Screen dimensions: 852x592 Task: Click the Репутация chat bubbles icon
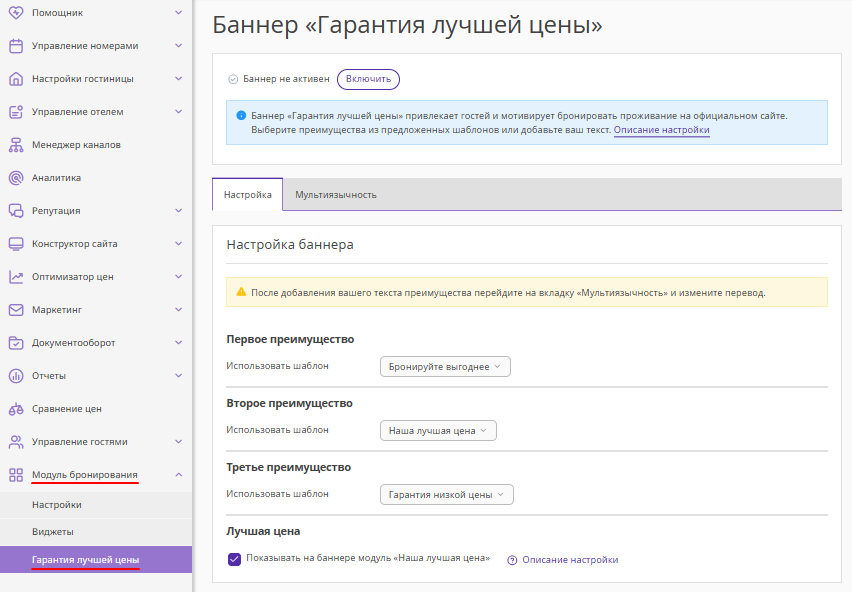(16, 211)
